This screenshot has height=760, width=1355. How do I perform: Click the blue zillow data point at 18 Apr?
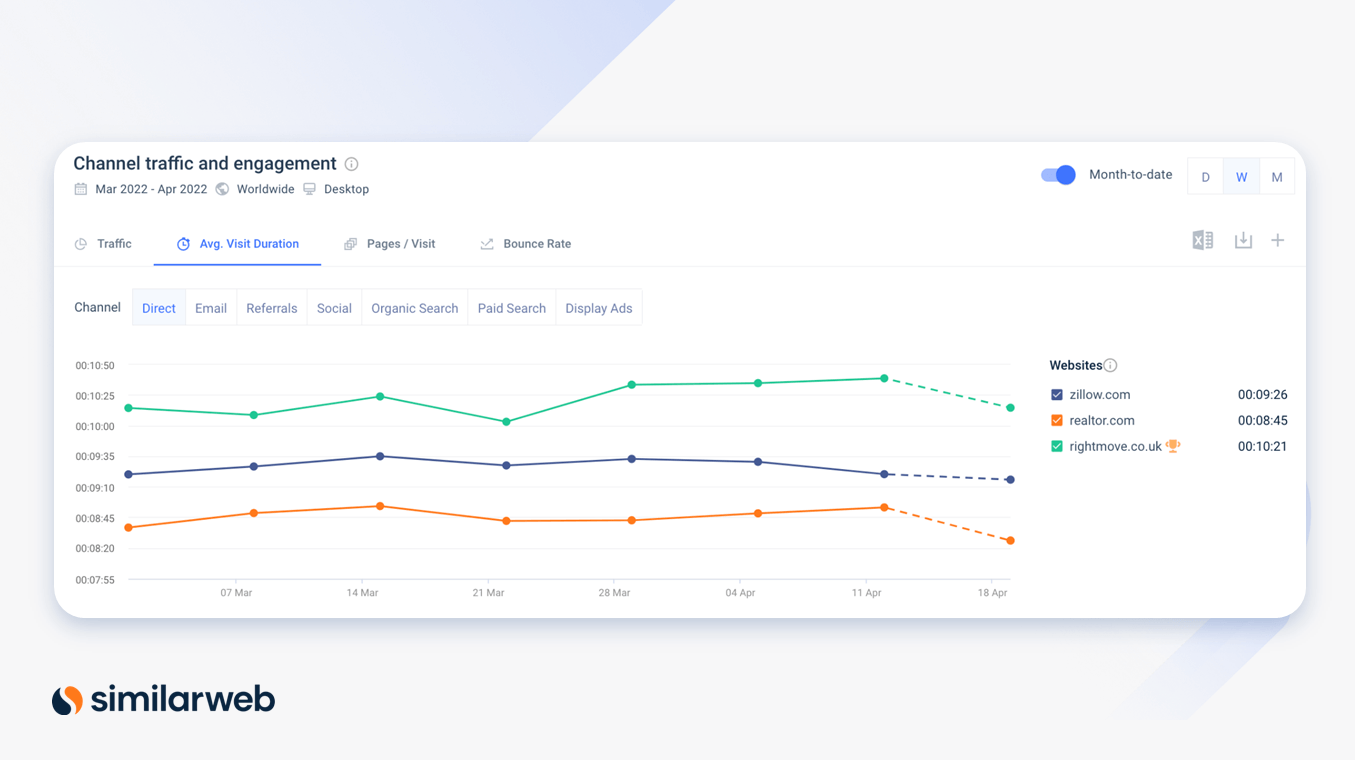click(x=1010, y=480)
